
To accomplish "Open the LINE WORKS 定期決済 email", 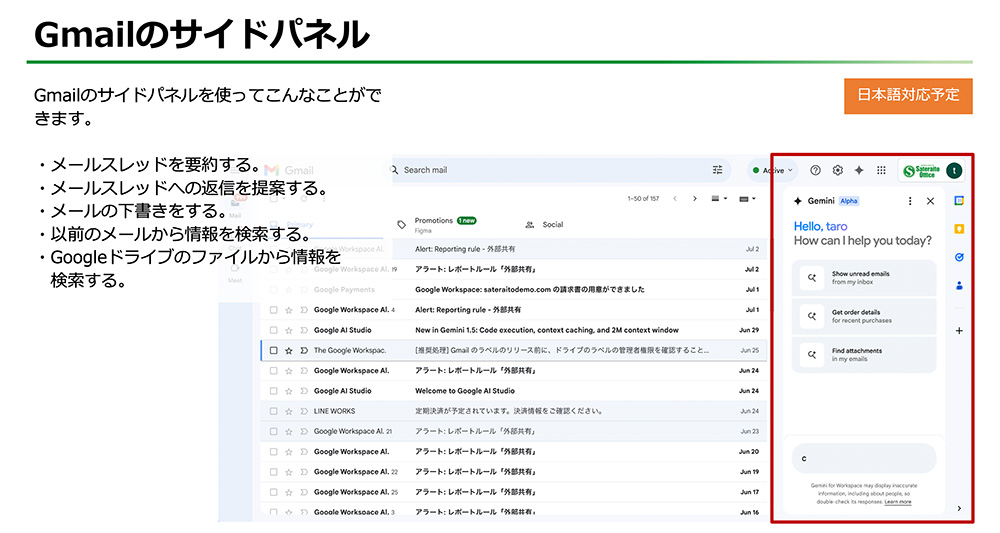I will pos(513,411).
